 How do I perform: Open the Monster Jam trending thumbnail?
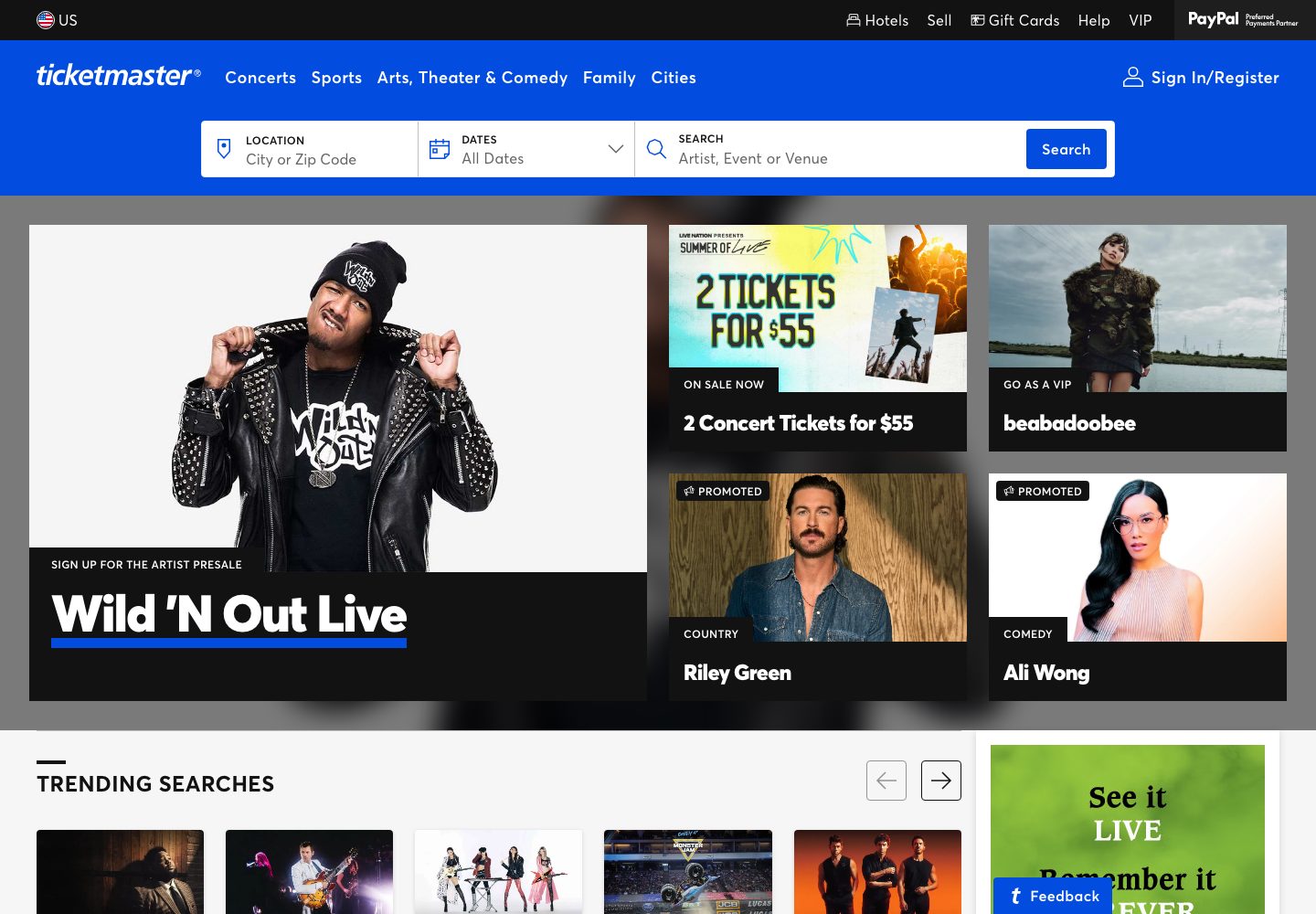point(688,872)
